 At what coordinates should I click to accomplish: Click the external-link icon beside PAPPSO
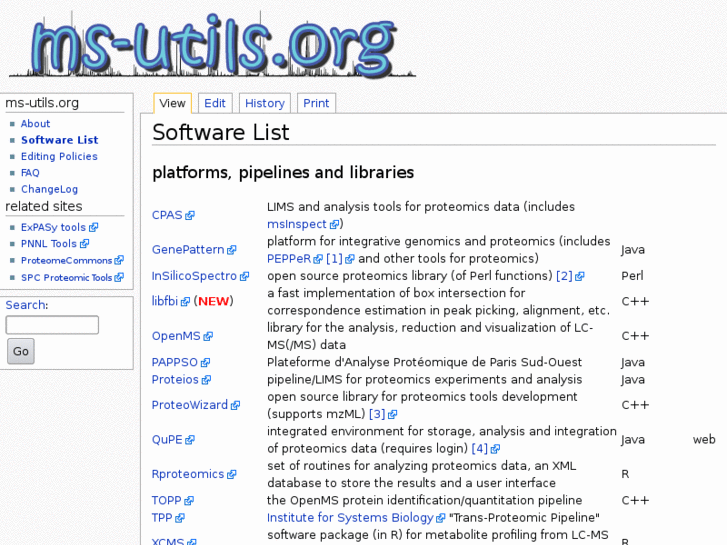[x=205, y=363]
